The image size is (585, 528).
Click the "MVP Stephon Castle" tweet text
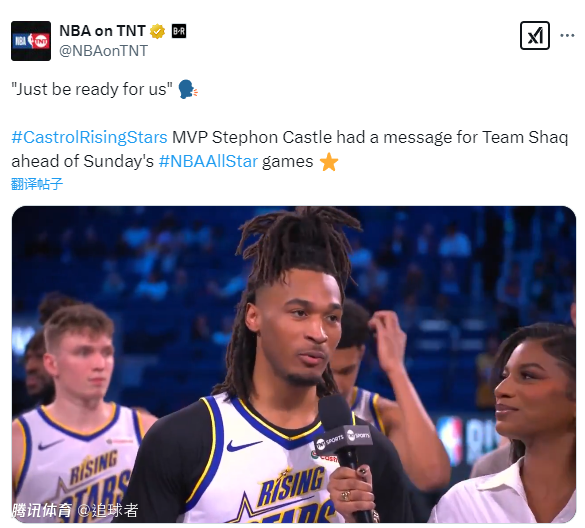(x=252, y=137)
